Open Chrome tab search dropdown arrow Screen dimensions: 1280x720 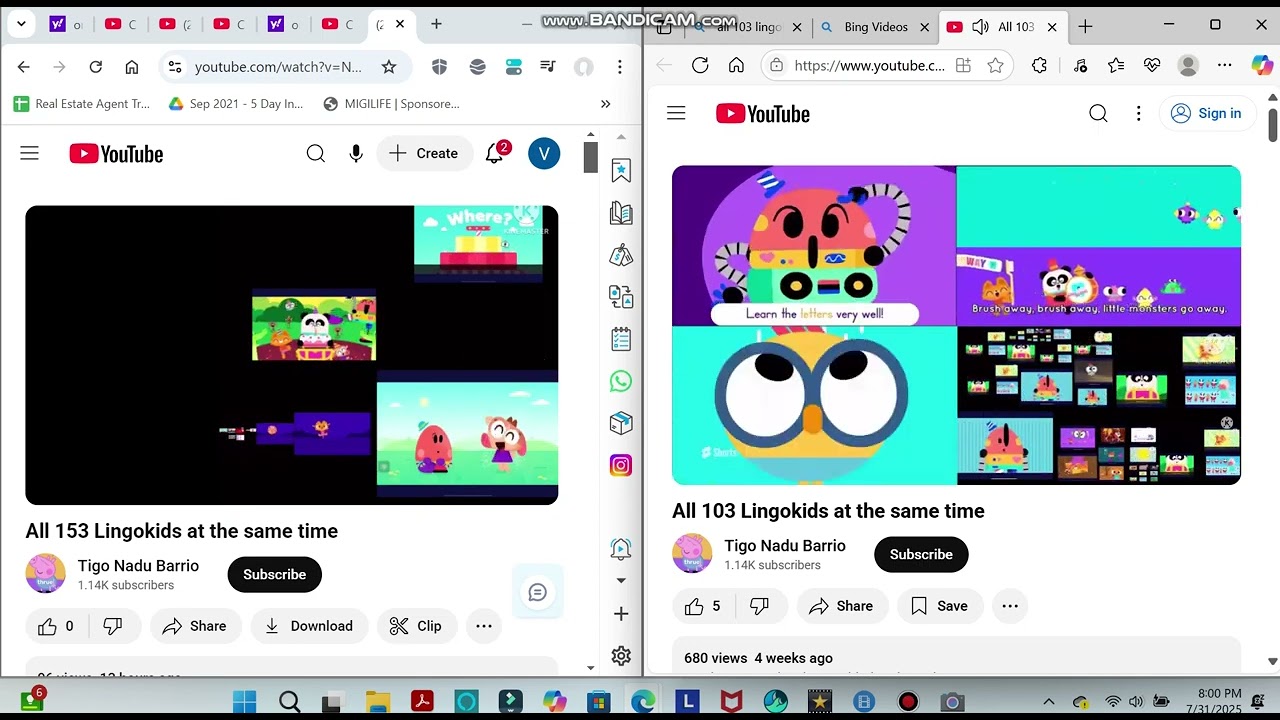(20, 24)
